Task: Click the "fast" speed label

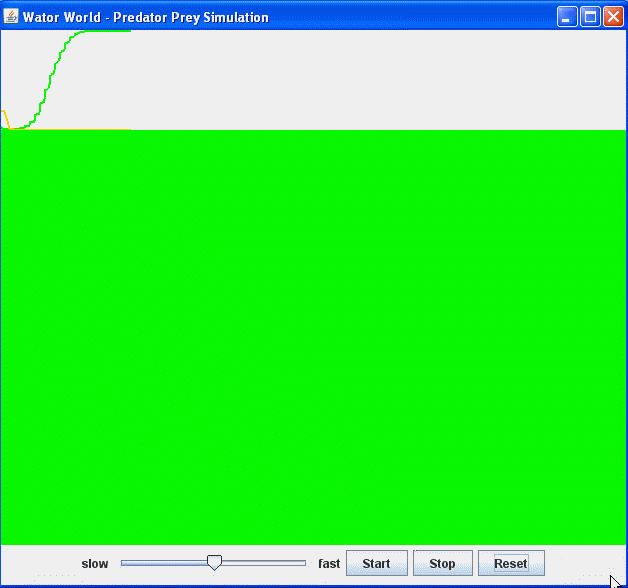Action: pyautogui.click(x=329, y=564)
